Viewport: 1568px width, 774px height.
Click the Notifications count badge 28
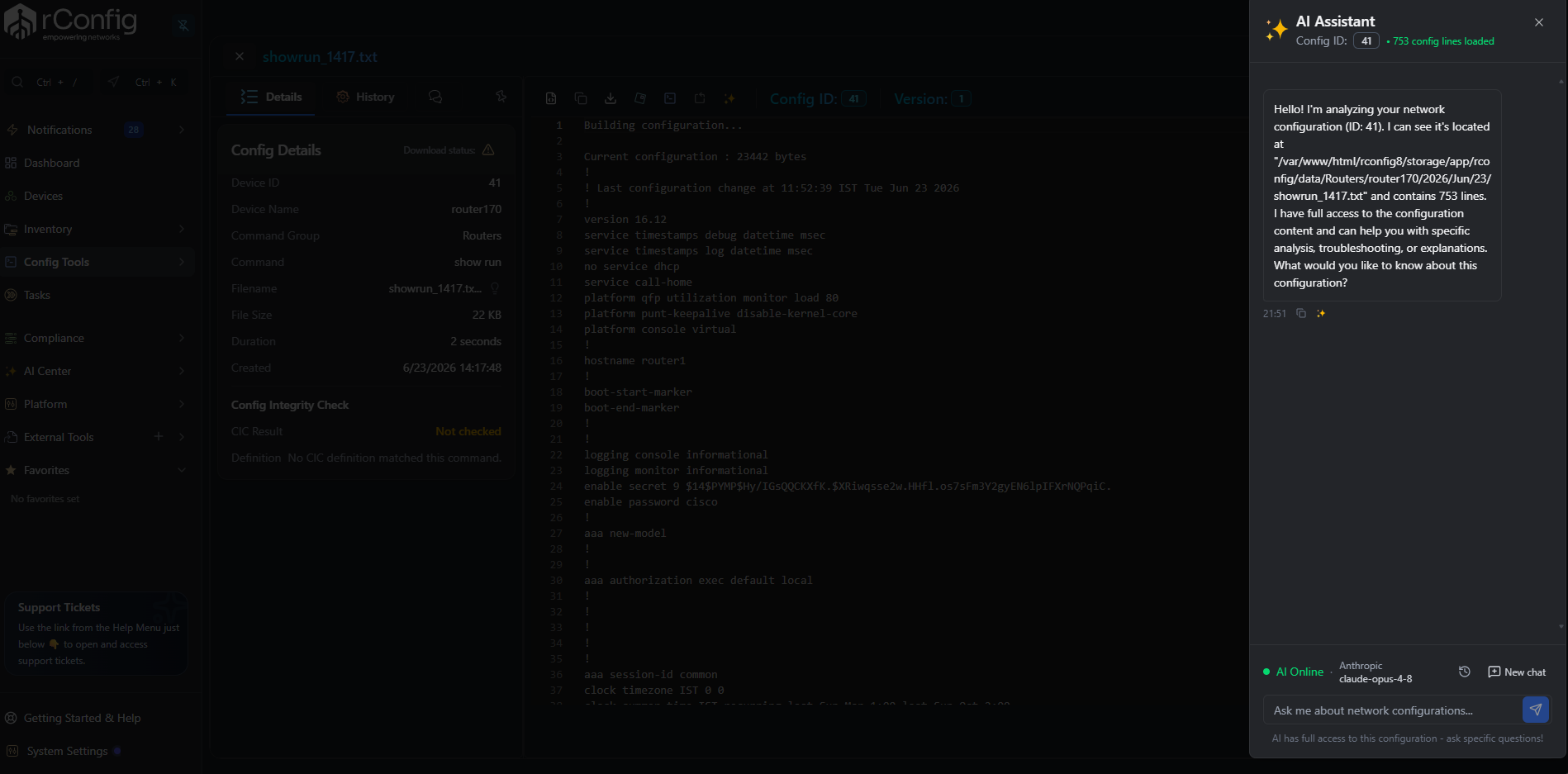[x=133, y=130]
